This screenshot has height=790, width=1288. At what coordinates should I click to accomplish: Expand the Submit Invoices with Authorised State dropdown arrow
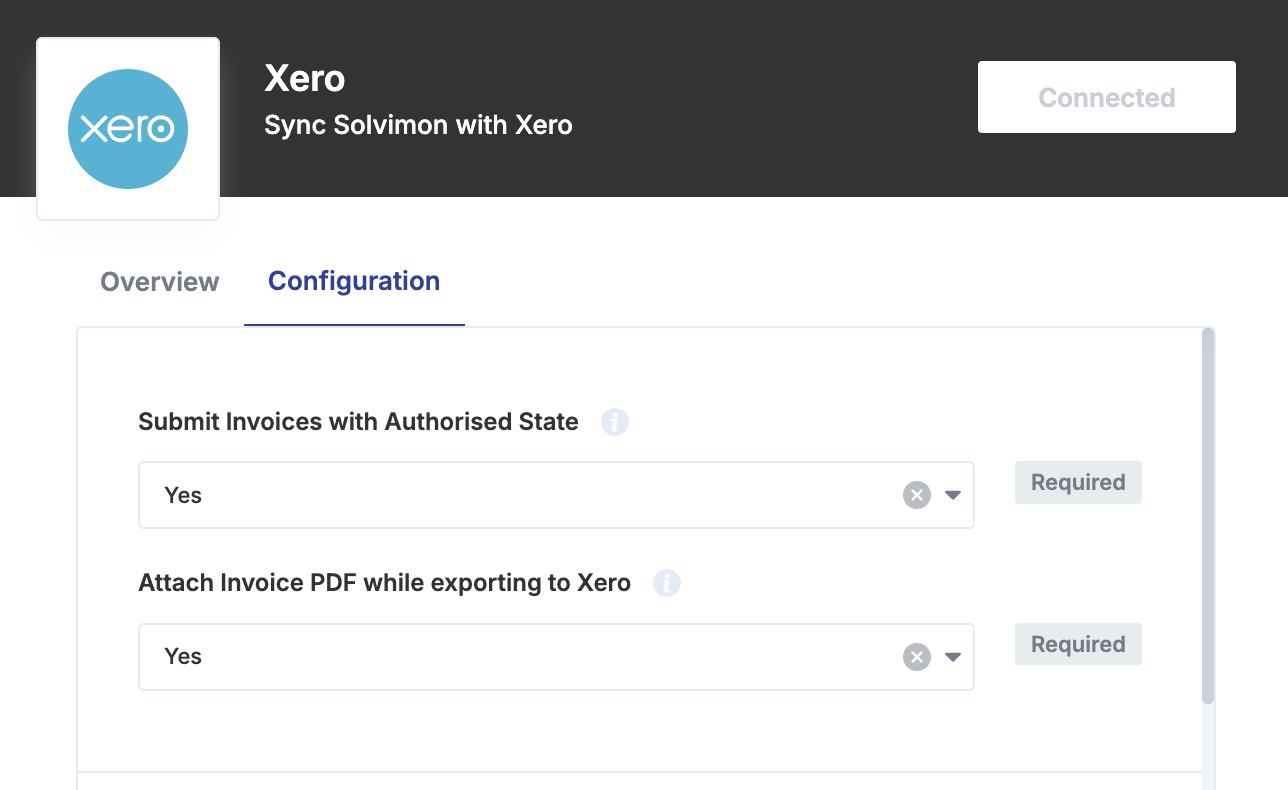(953, 495)
